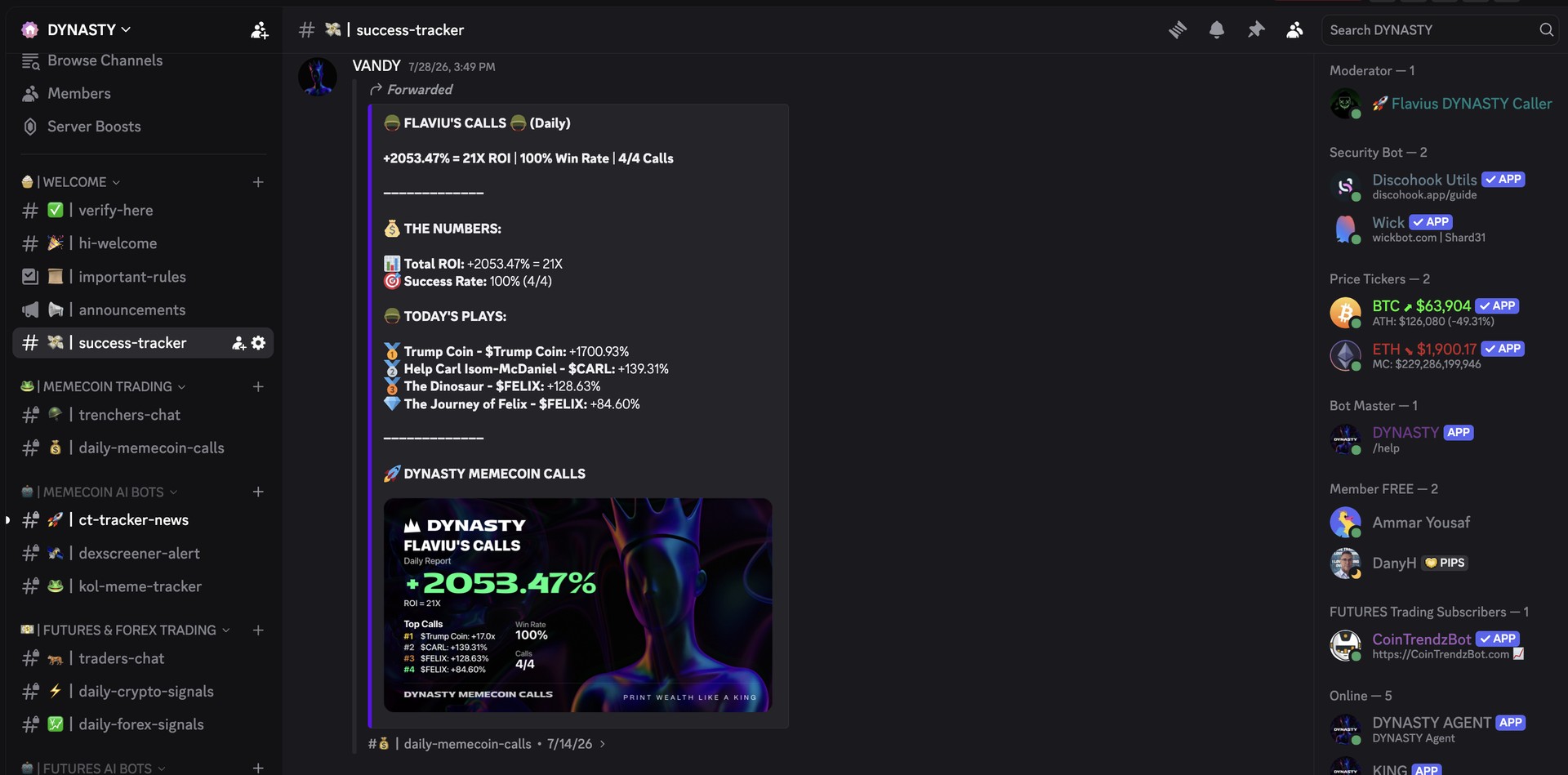Open the DYNASTY server dropdown menu

pyautogui.click(x=89, y=30)
